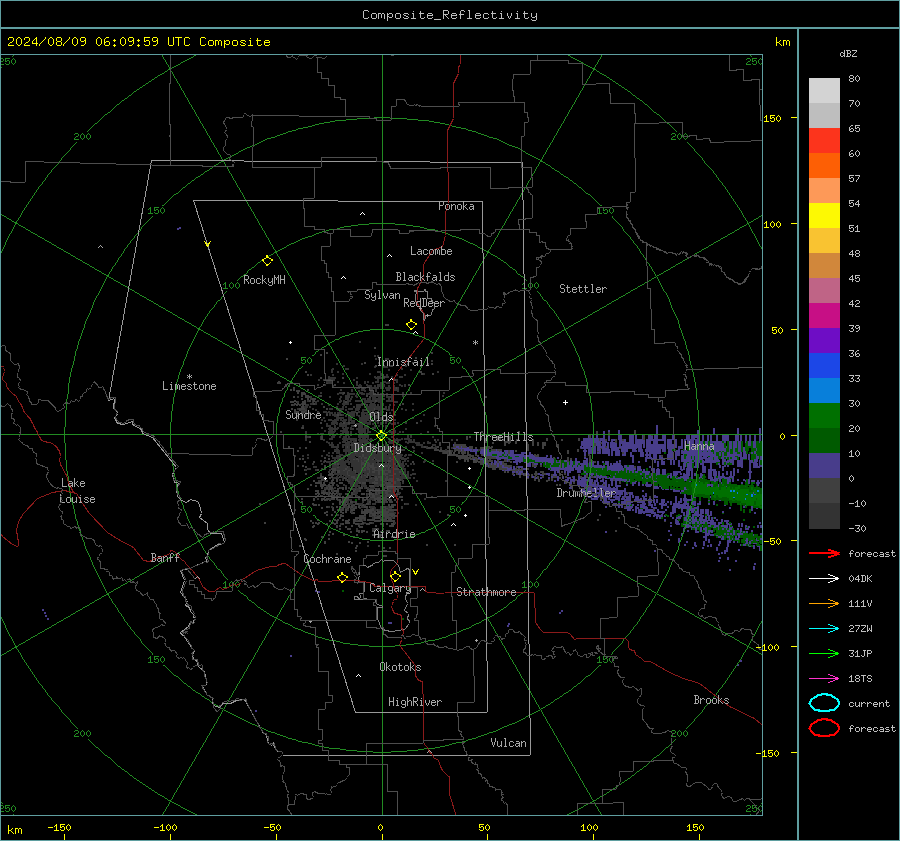The width and height of the screenshot is (900, 841).
Task: Click the bright yellow legend swatch
Action: (x=824, y=216)
